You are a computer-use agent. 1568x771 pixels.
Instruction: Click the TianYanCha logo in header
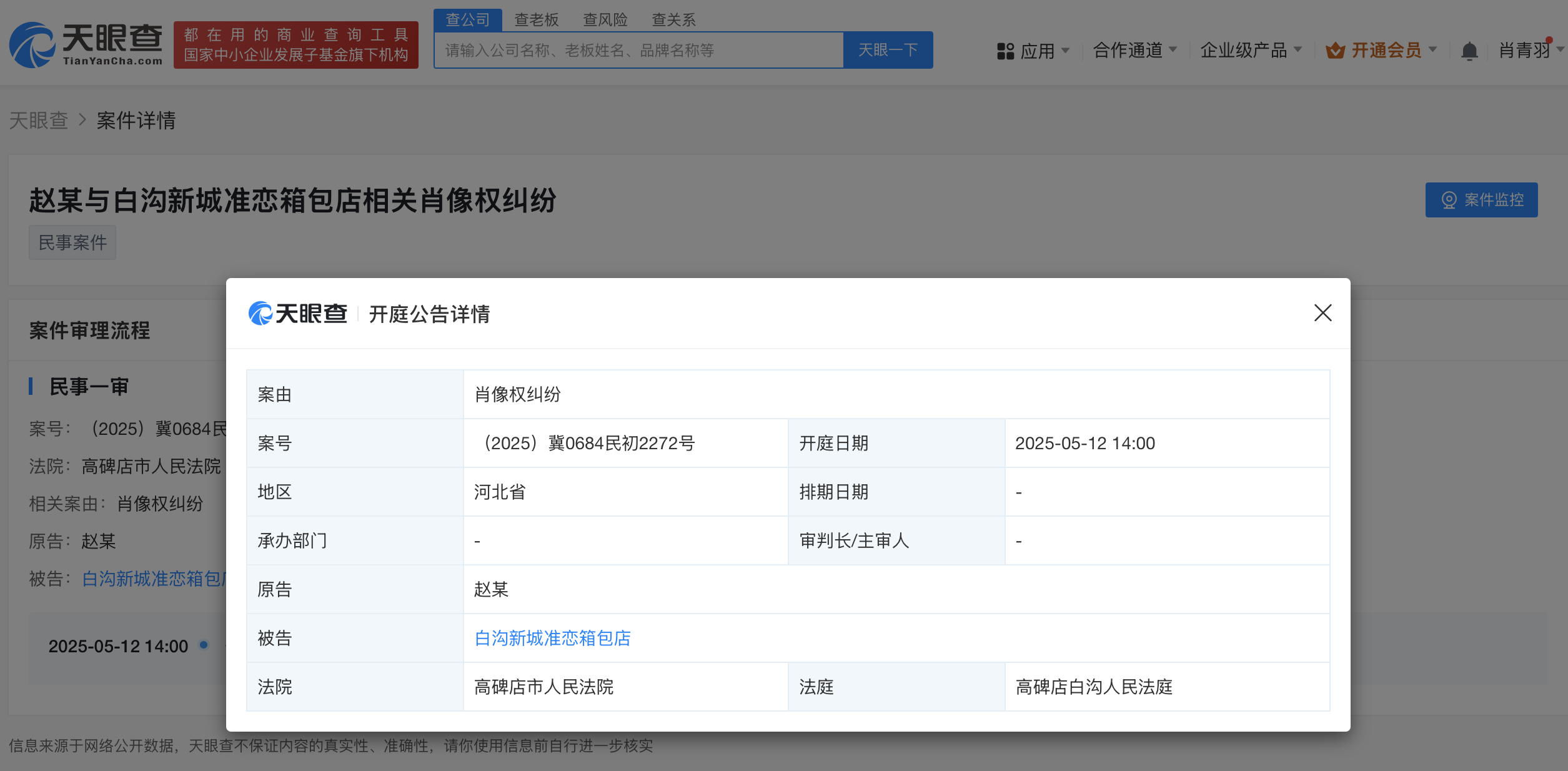pyautogui.click(x=86, y=45)
